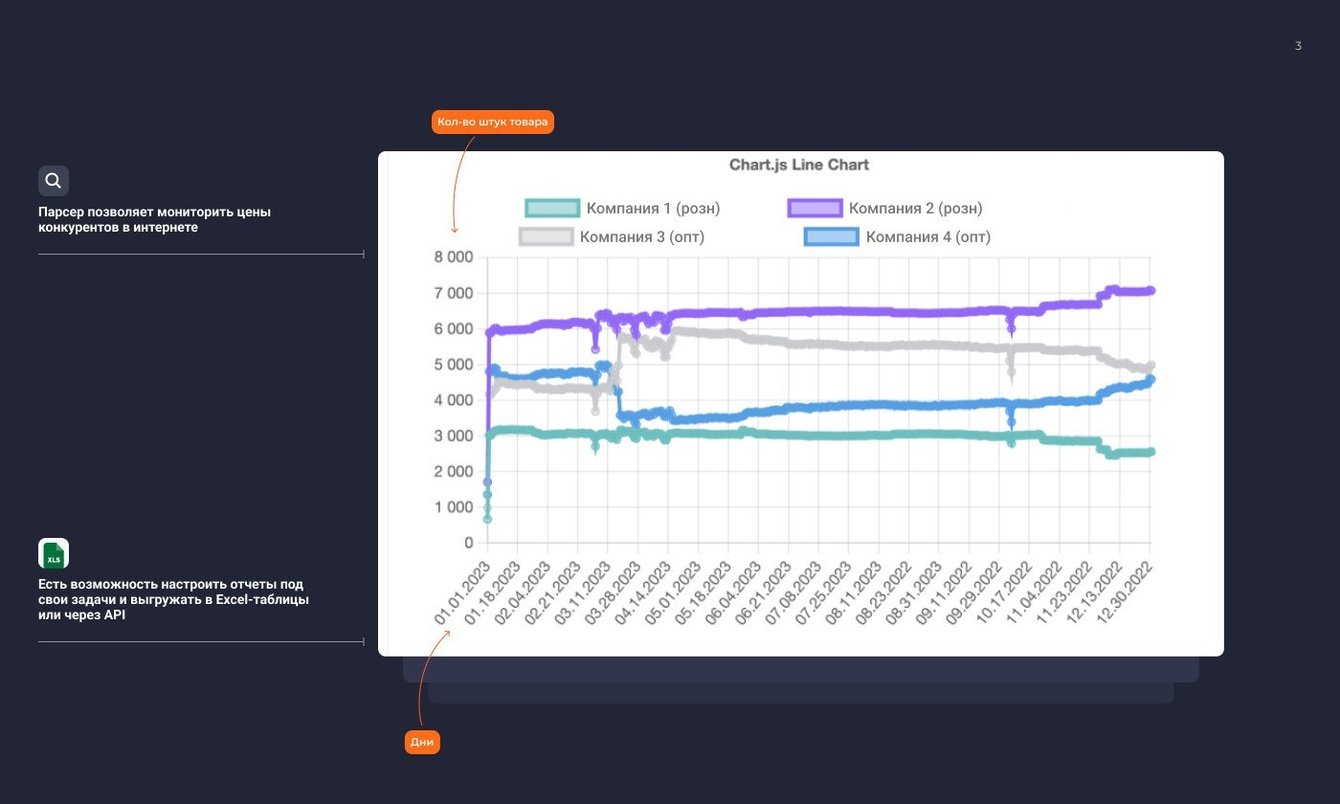This screenshot has width=1340, height=804.
Task: Click the Chart.js Line Chart title
Action: pos(799,165)
